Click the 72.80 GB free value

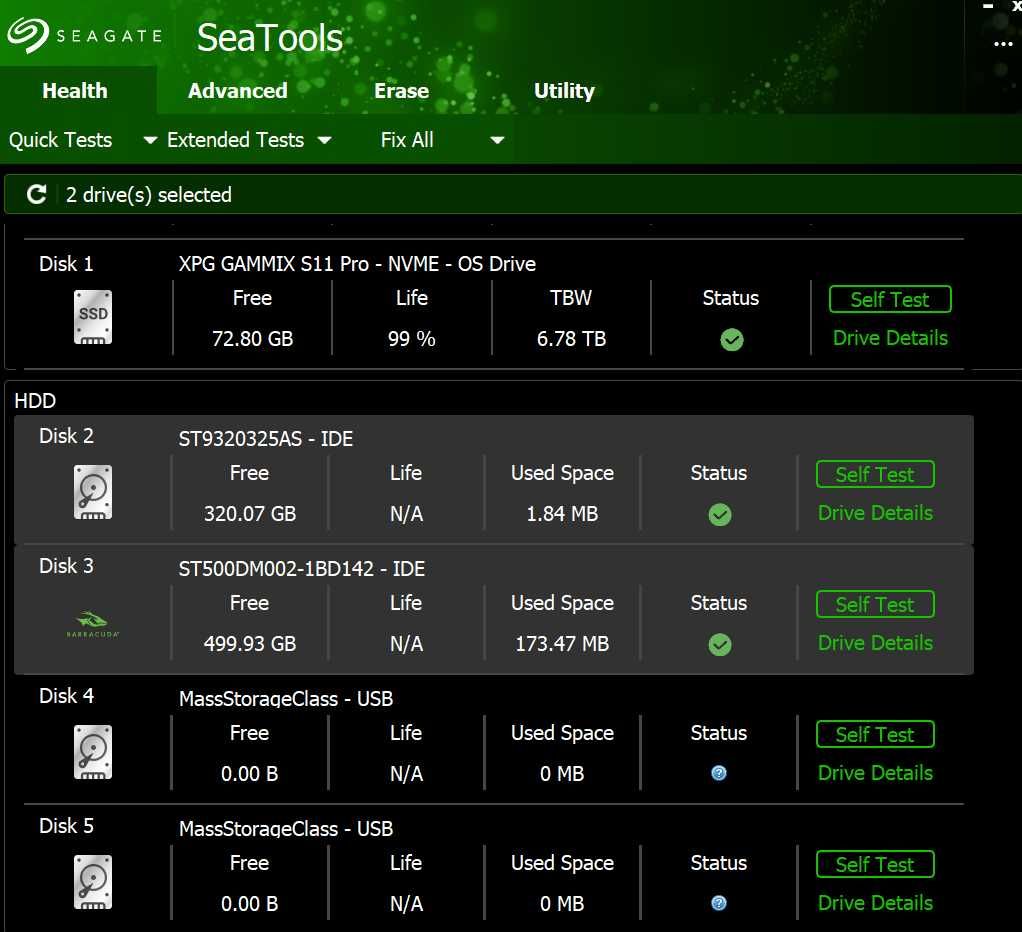pyautogui.click(x=252, y=339)
